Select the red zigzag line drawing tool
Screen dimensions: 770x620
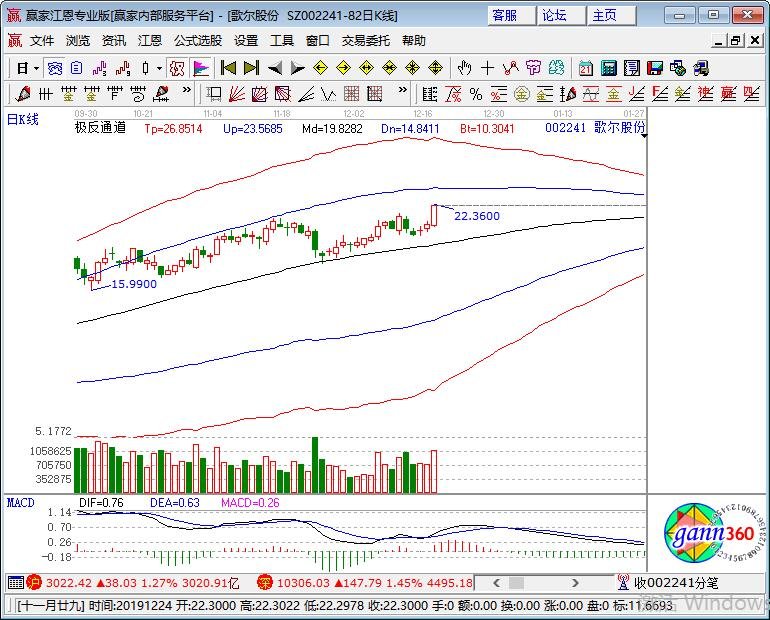tap(511, 68)
